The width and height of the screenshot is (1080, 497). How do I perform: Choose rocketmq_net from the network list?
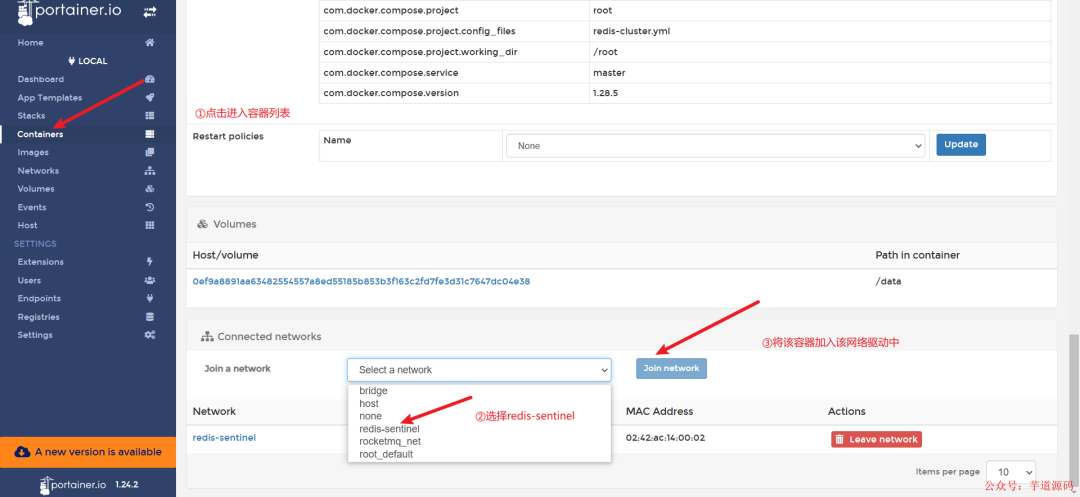click(x=390, y=441)
